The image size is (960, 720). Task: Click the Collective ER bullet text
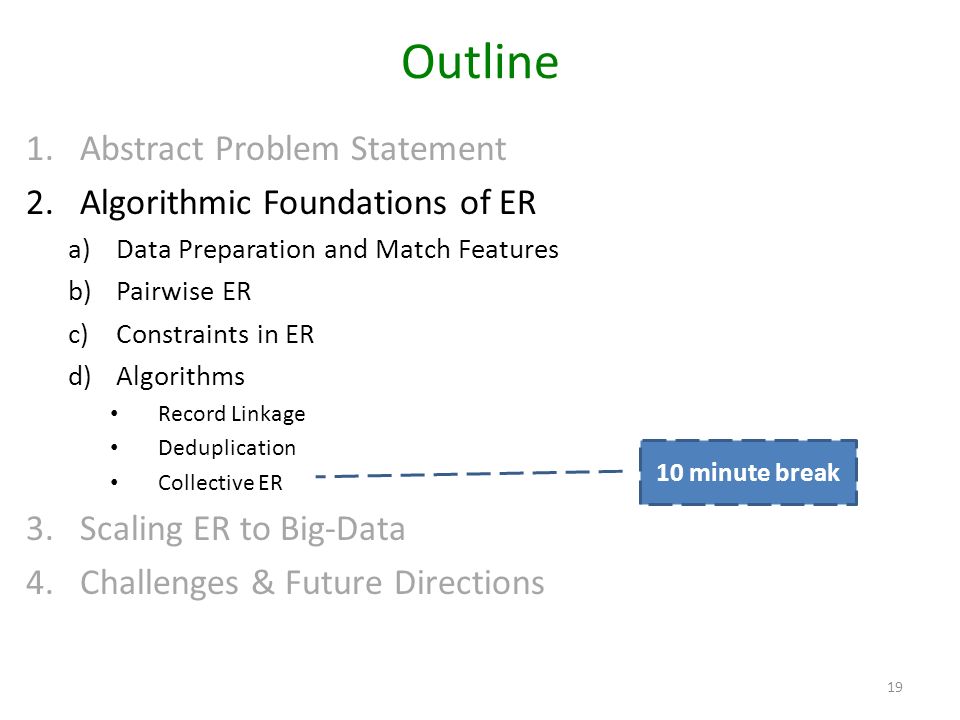pyautogui.click(x=220, y=483)
